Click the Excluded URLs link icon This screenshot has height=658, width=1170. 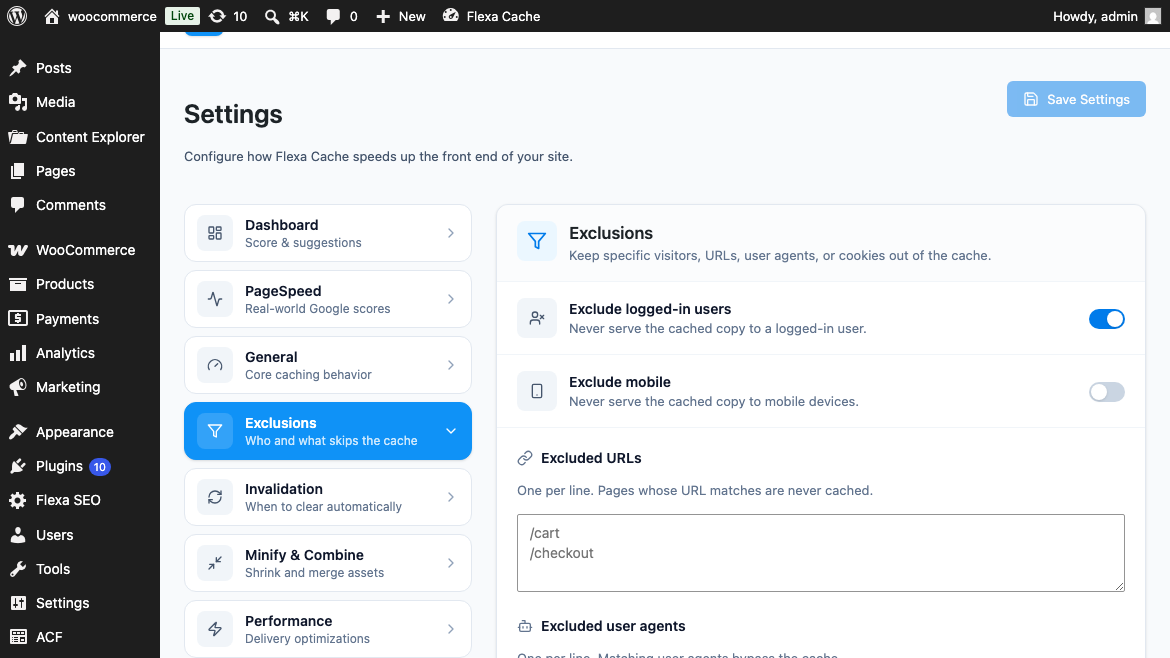(525, 458)
